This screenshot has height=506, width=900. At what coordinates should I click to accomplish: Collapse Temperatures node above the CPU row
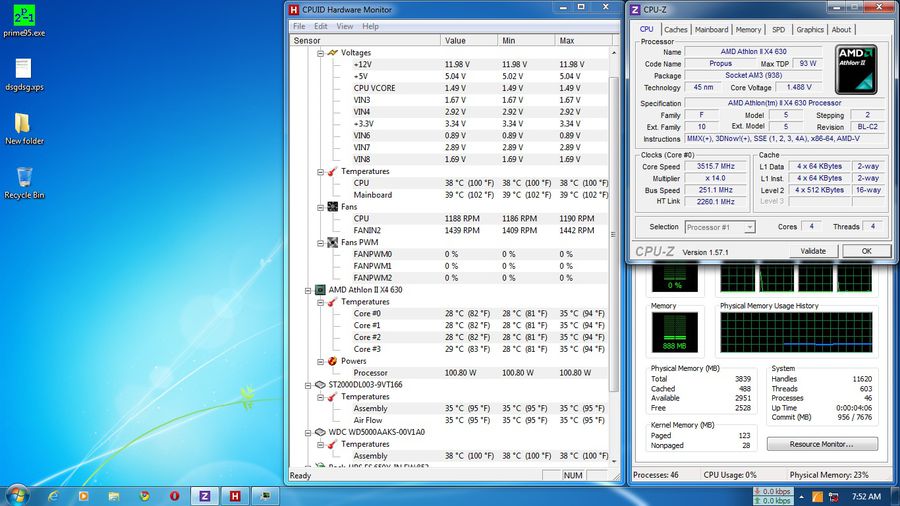pyautogui.click(x=320, y=172)
